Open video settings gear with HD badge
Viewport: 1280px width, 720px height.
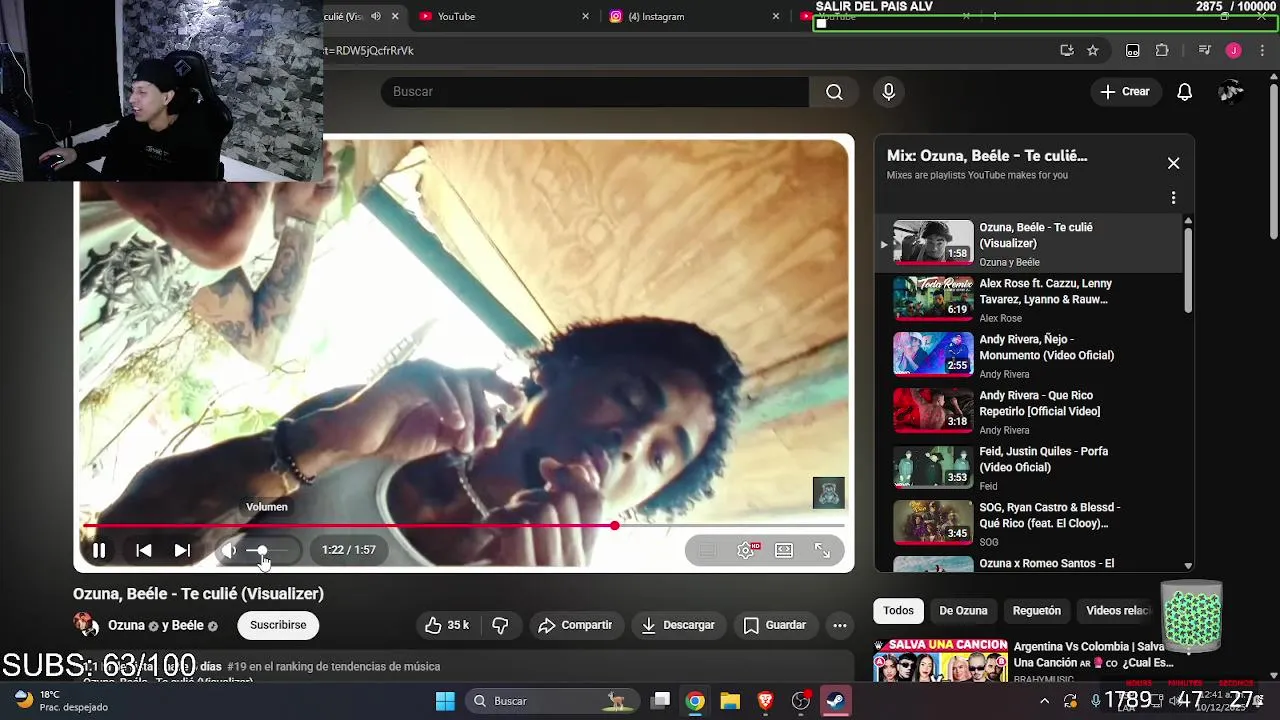coord(746,550)
